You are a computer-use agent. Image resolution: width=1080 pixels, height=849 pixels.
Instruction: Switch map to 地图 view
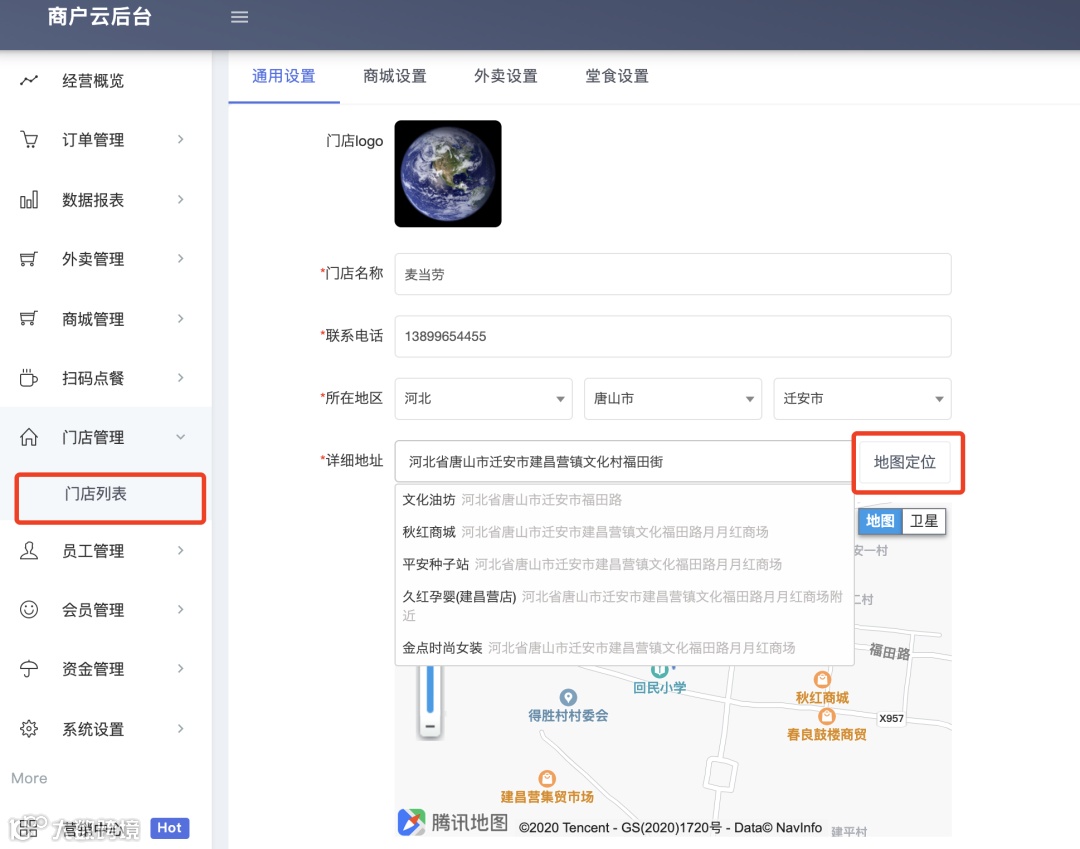click(880, 521)
